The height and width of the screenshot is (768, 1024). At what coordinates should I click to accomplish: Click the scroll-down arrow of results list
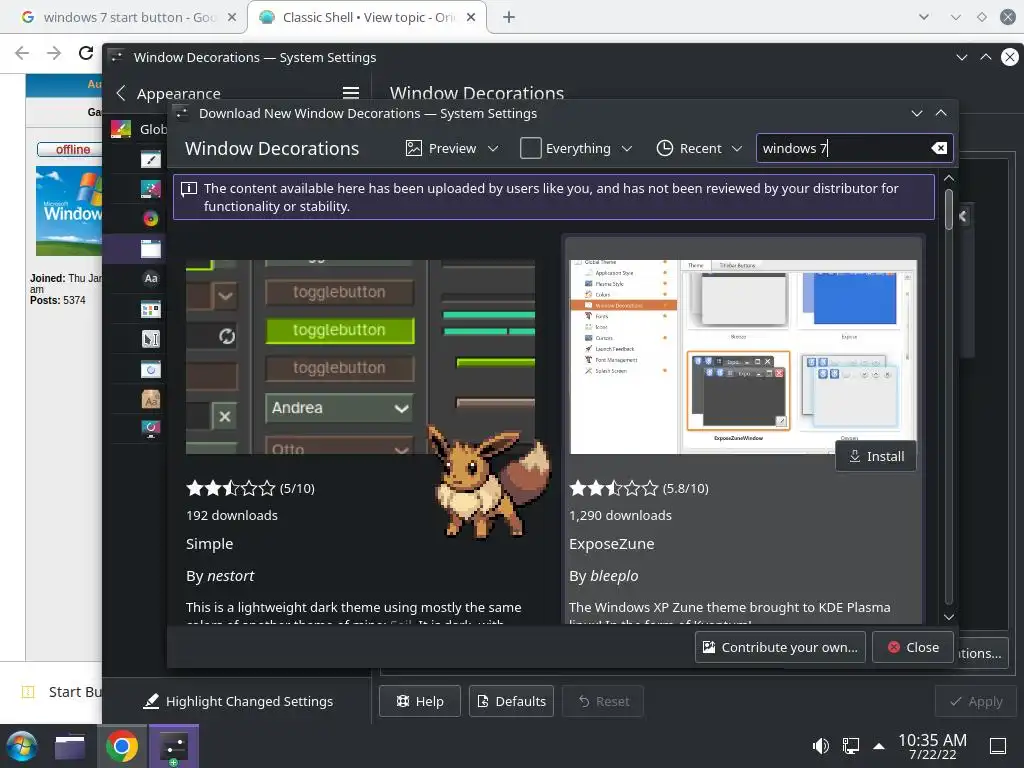[x=949, y=616]
